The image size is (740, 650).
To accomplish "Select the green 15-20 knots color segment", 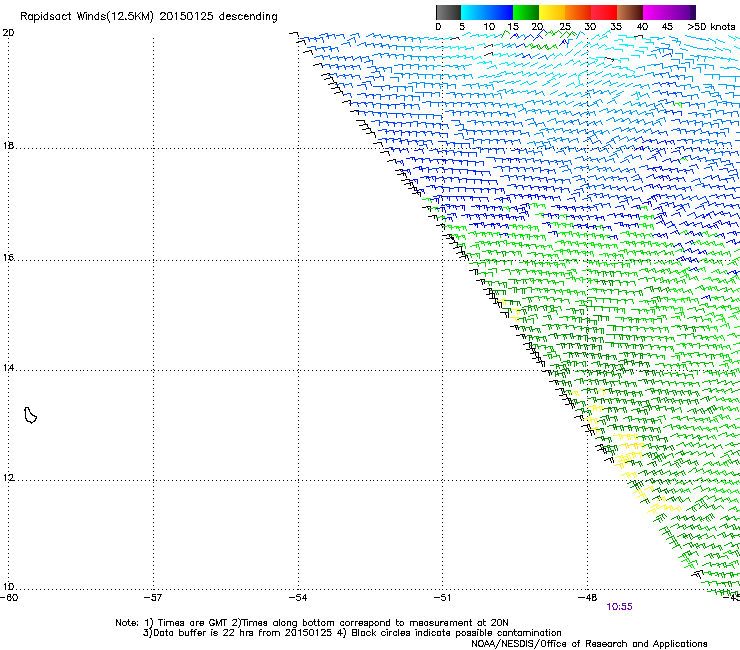I will [526, 12].
